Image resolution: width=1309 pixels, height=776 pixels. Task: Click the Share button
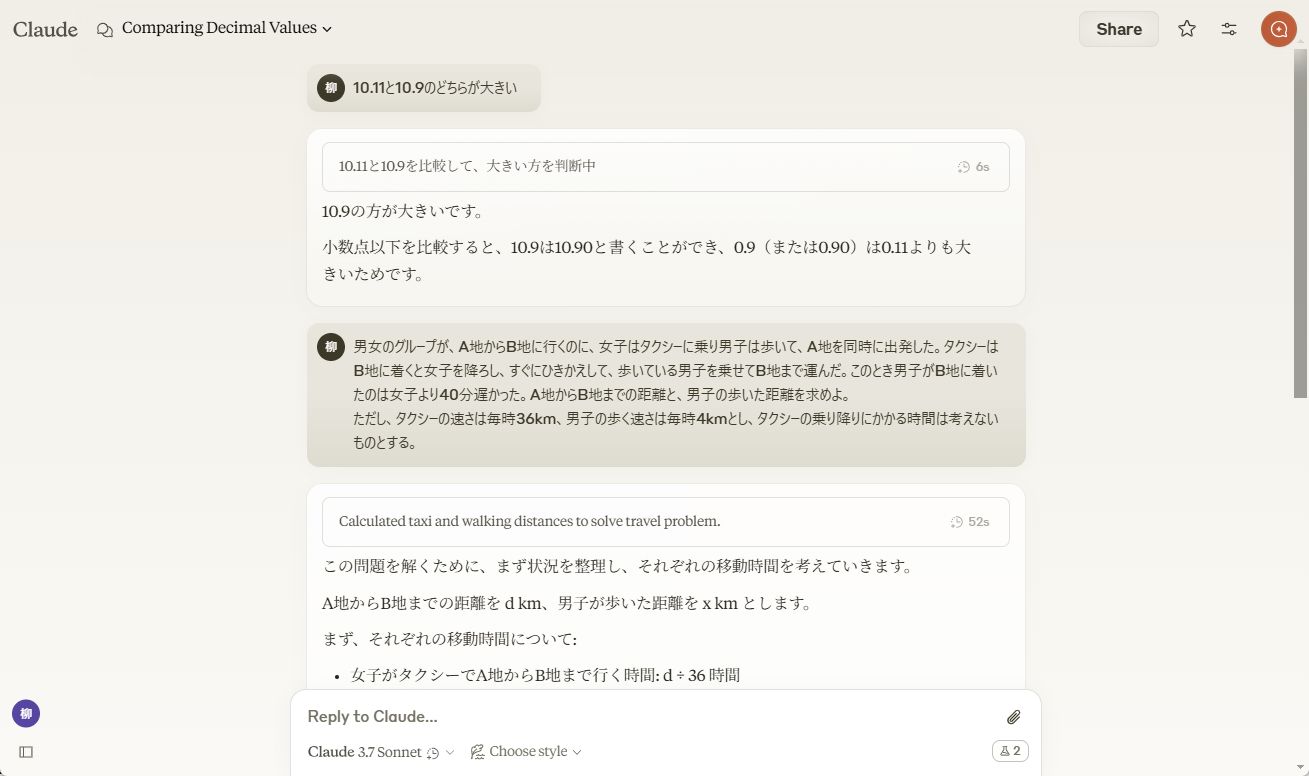click(x=1118, y=29)
